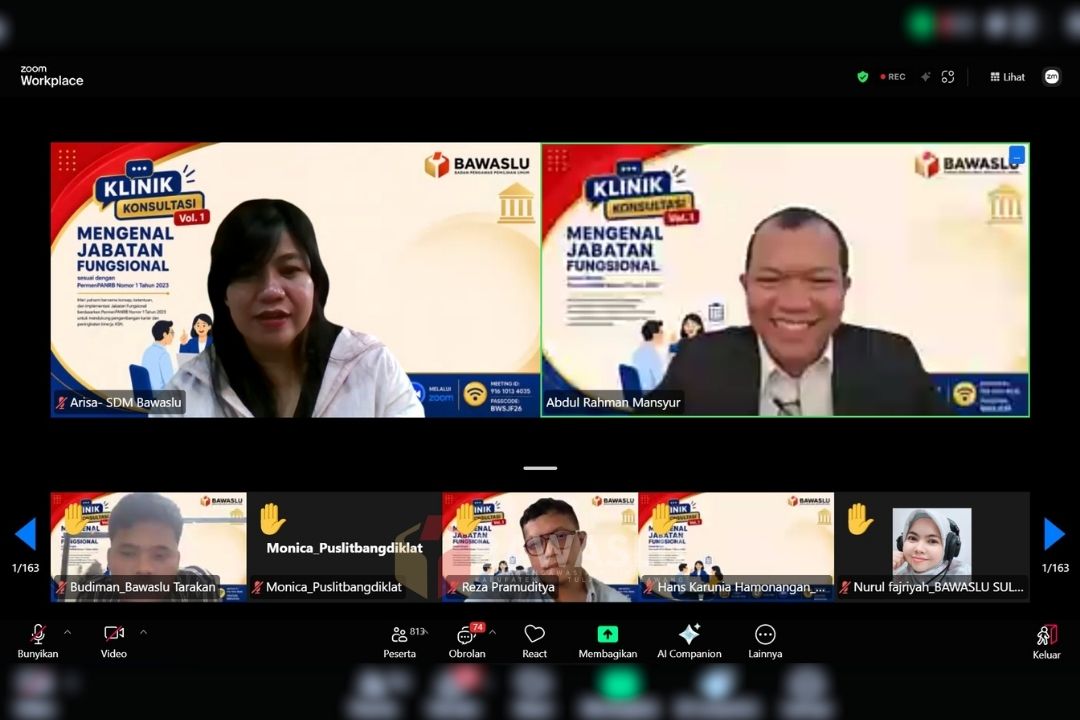
Task: Click centered name text Monica_Puslitbangdiklat
Action: pyautogui.click(x=344, y=548)
